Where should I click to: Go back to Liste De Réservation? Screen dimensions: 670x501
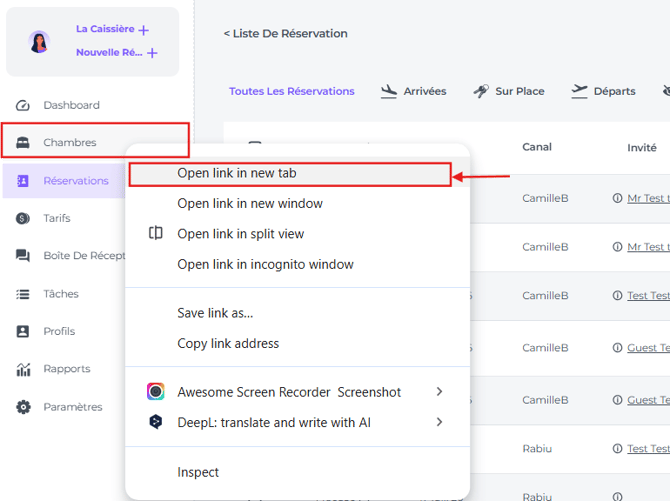tap(285, 34)
